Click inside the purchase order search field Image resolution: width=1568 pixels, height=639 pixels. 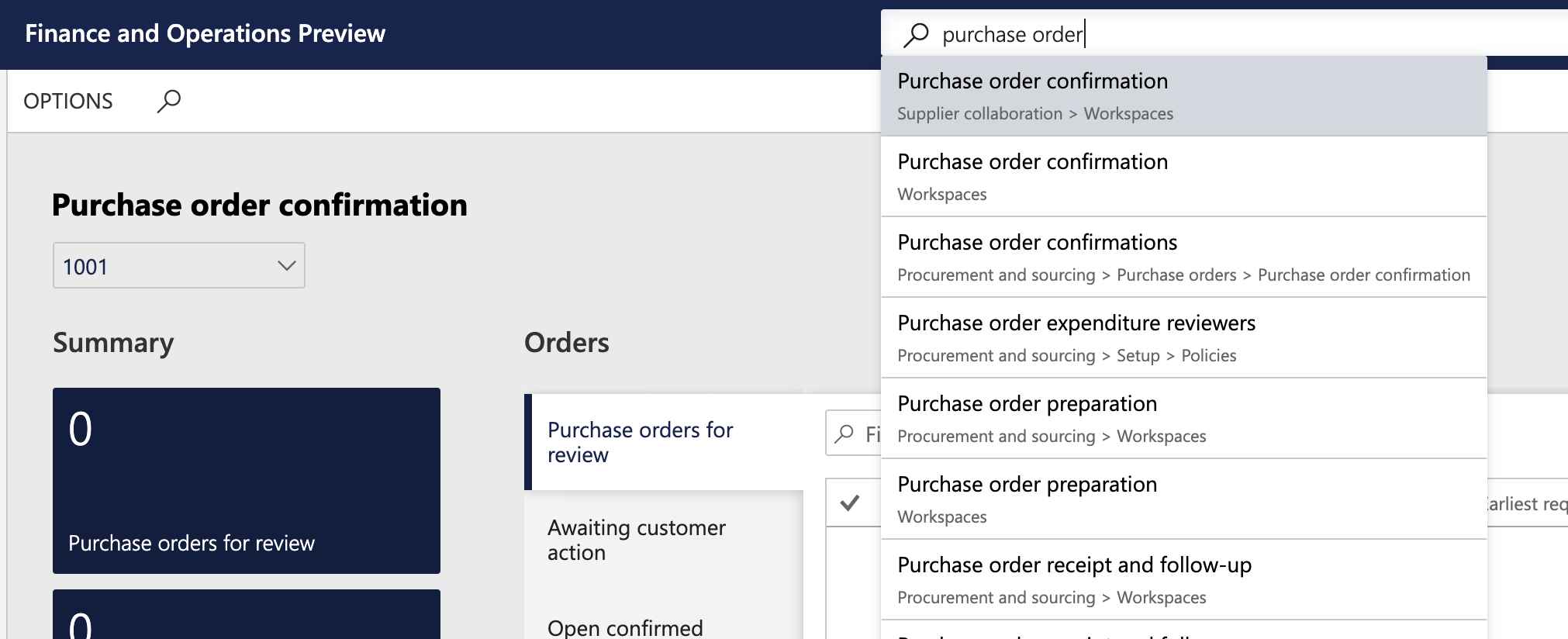click(x=1241, y=35)
